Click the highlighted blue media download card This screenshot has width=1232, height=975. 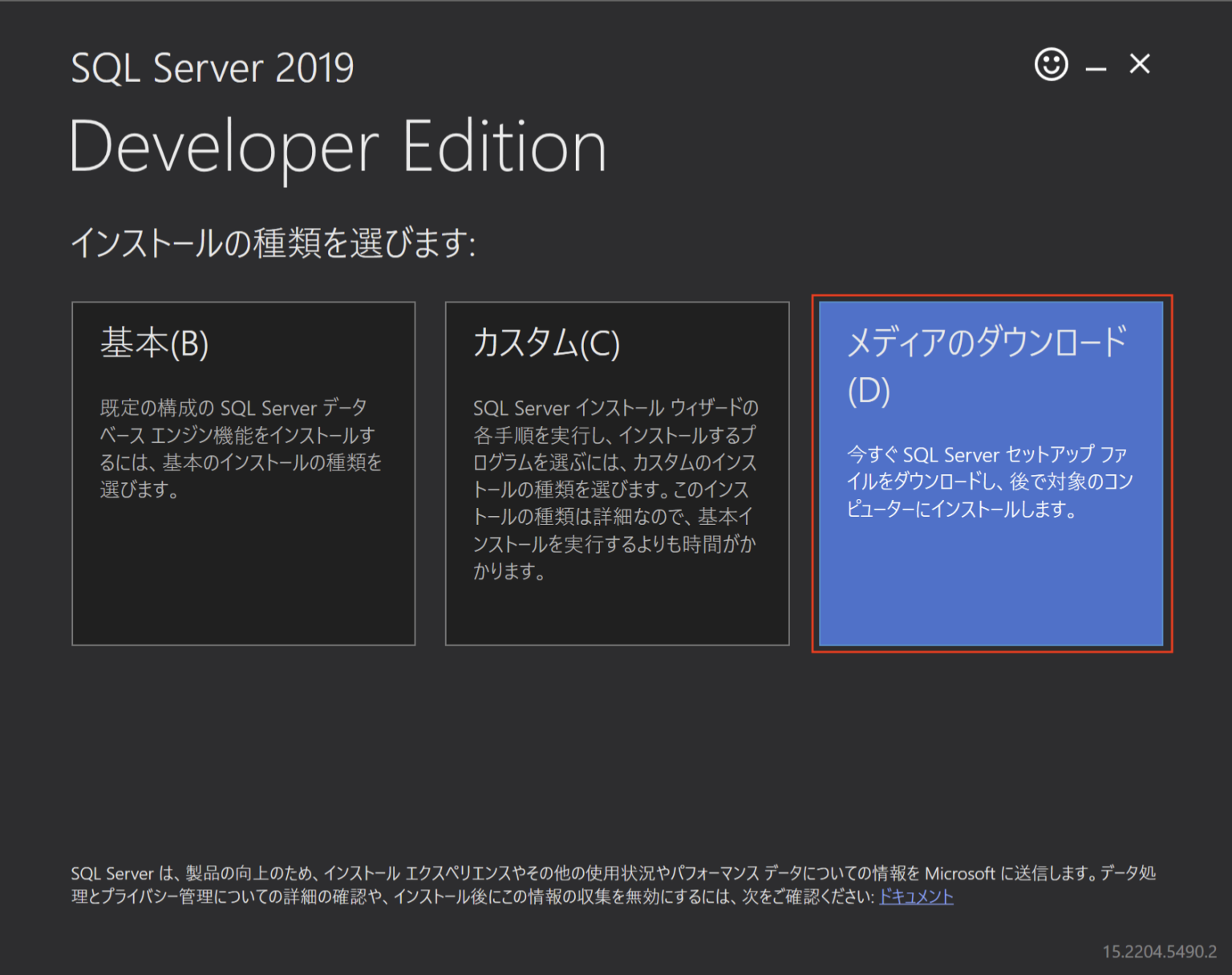tap(991, 475)
